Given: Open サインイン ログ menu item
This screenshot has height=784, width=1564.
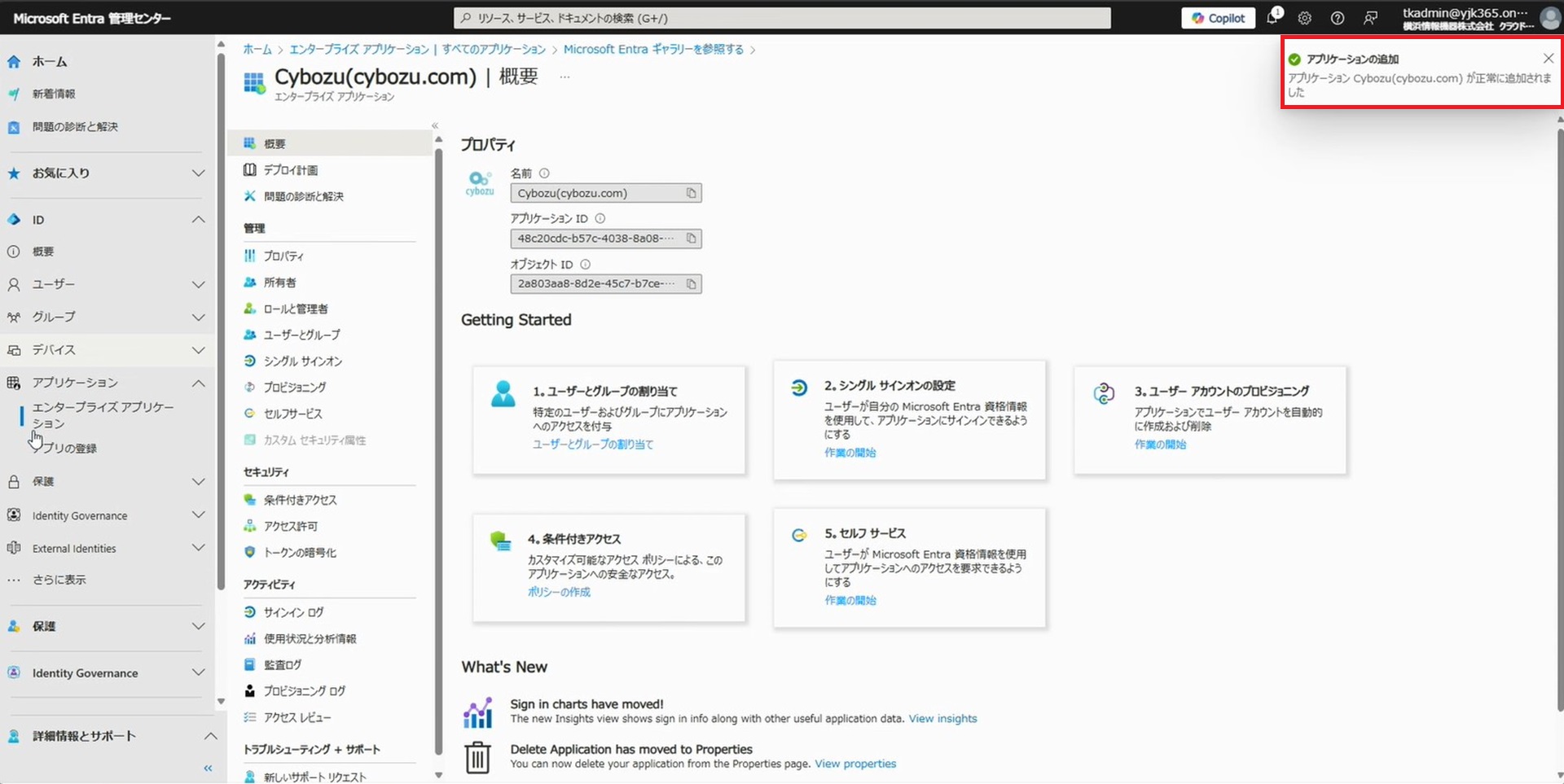Looking at the screenshot, I should tap(293, 612).
